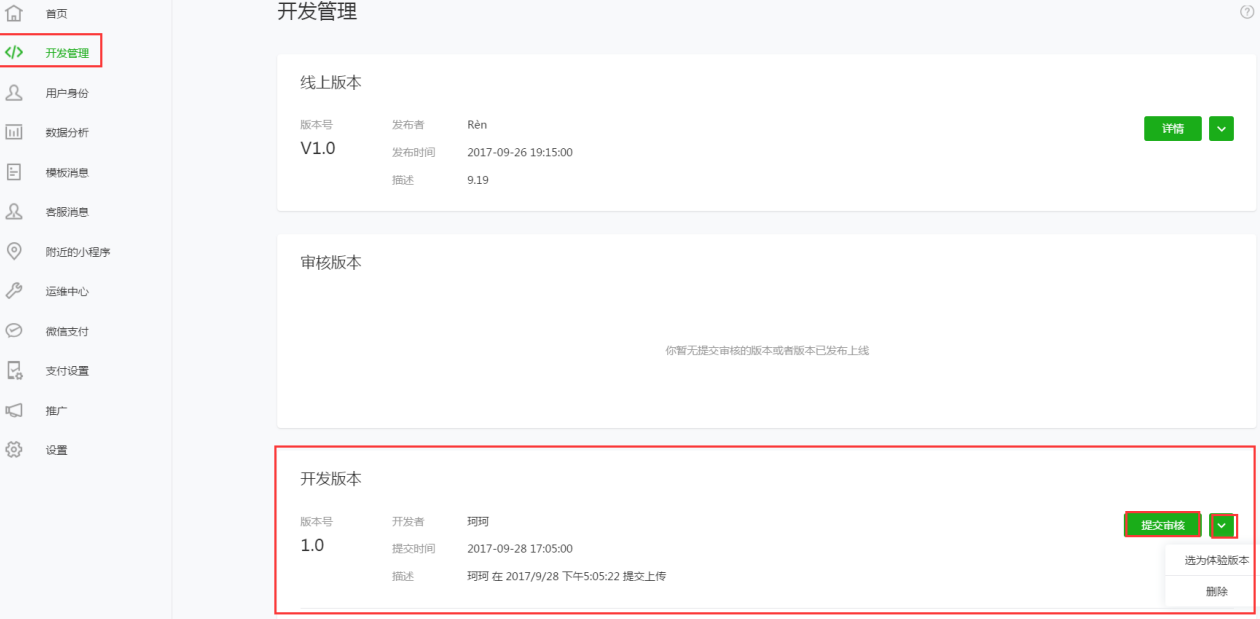Click the nearby mini-programs location pin icon
1260x619 pixels.
click(14, 251)
